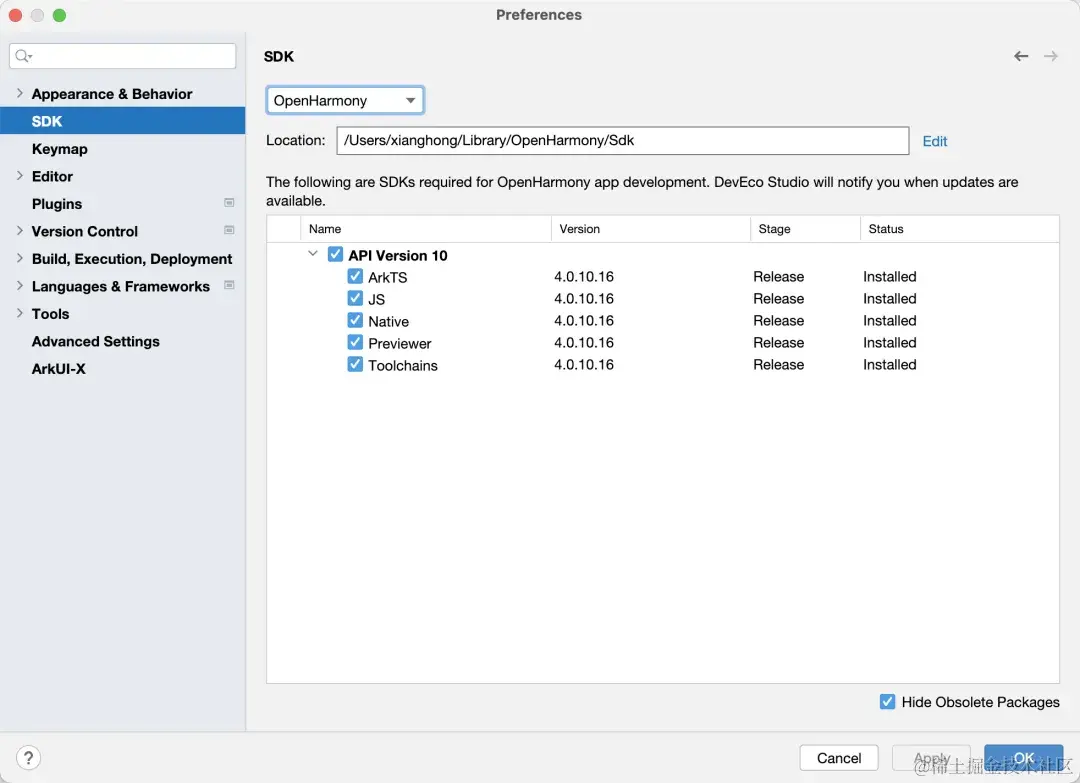The width and height of the screenshot is (1080, 783).
Task: Uncheck the ArkTS SDK checkbox
Action: click(355, 276)
